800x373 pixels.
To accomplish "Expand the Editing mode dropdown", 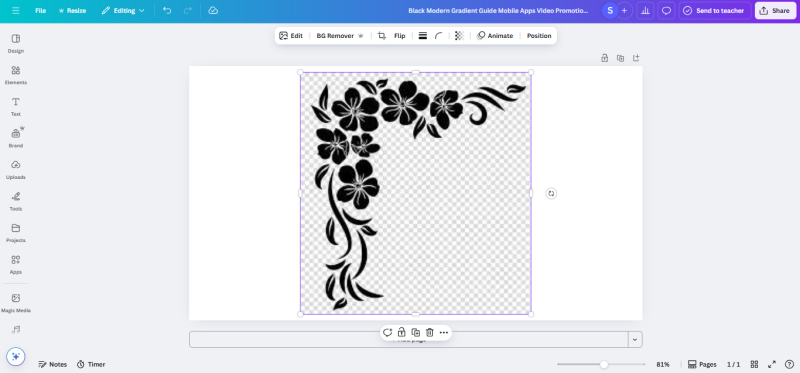I will coord(123,11).
